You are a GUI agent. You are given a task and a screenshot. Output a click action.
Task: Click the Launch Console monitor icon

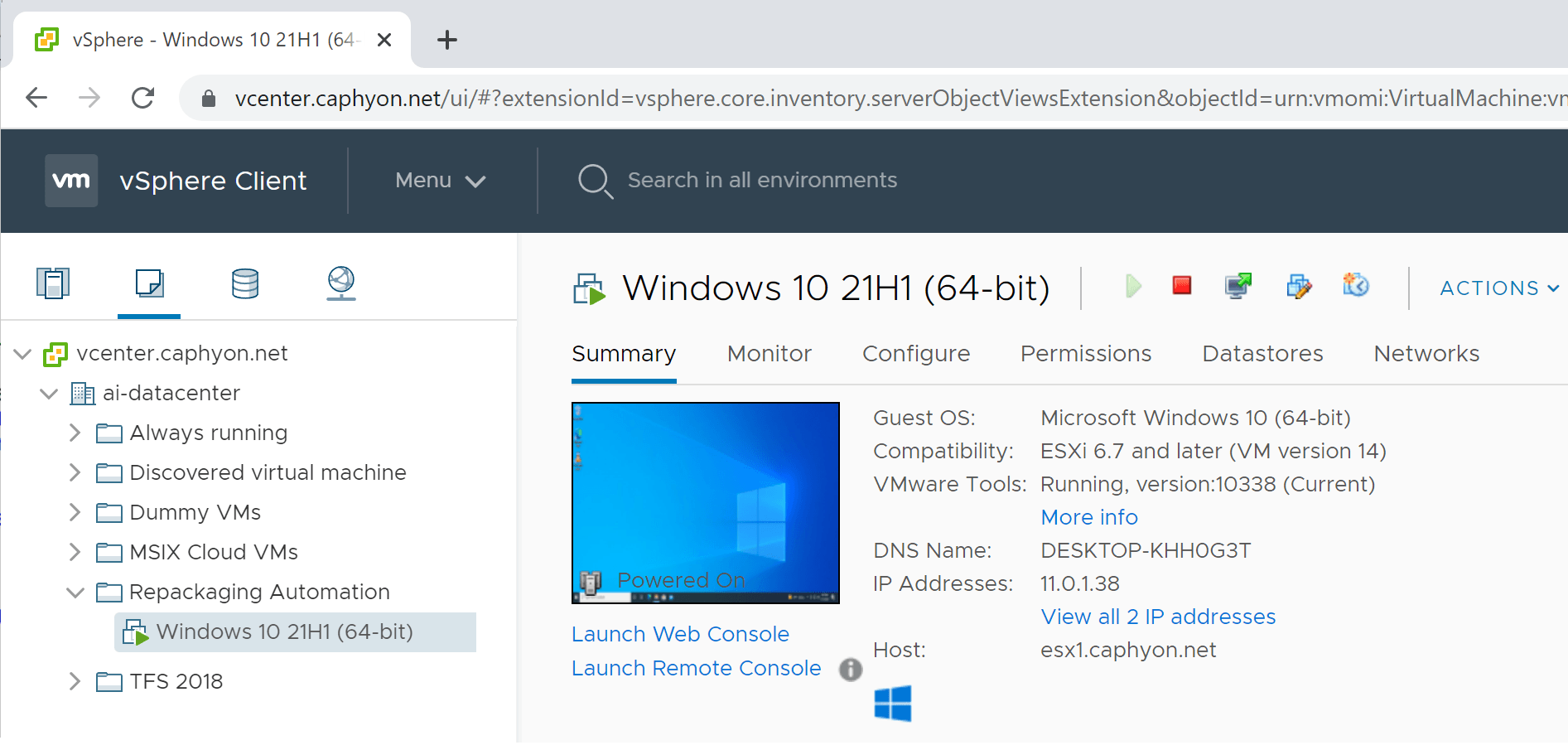coord(1238,286)
